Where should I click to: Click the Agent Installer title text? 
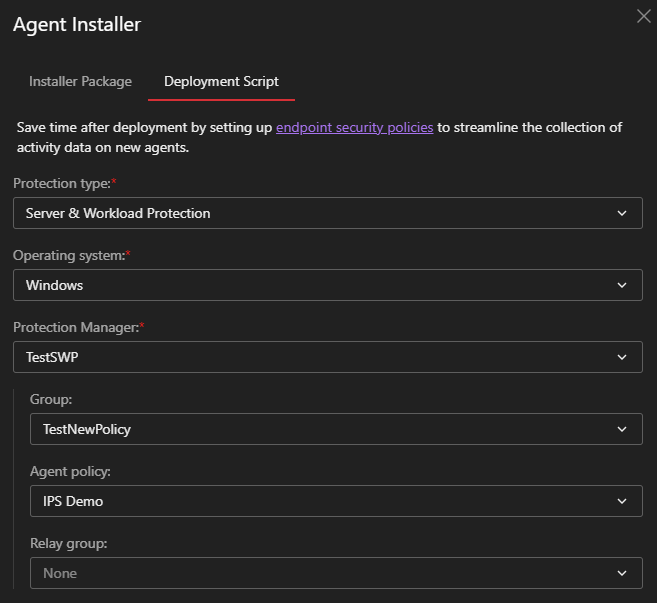(77, 25)
